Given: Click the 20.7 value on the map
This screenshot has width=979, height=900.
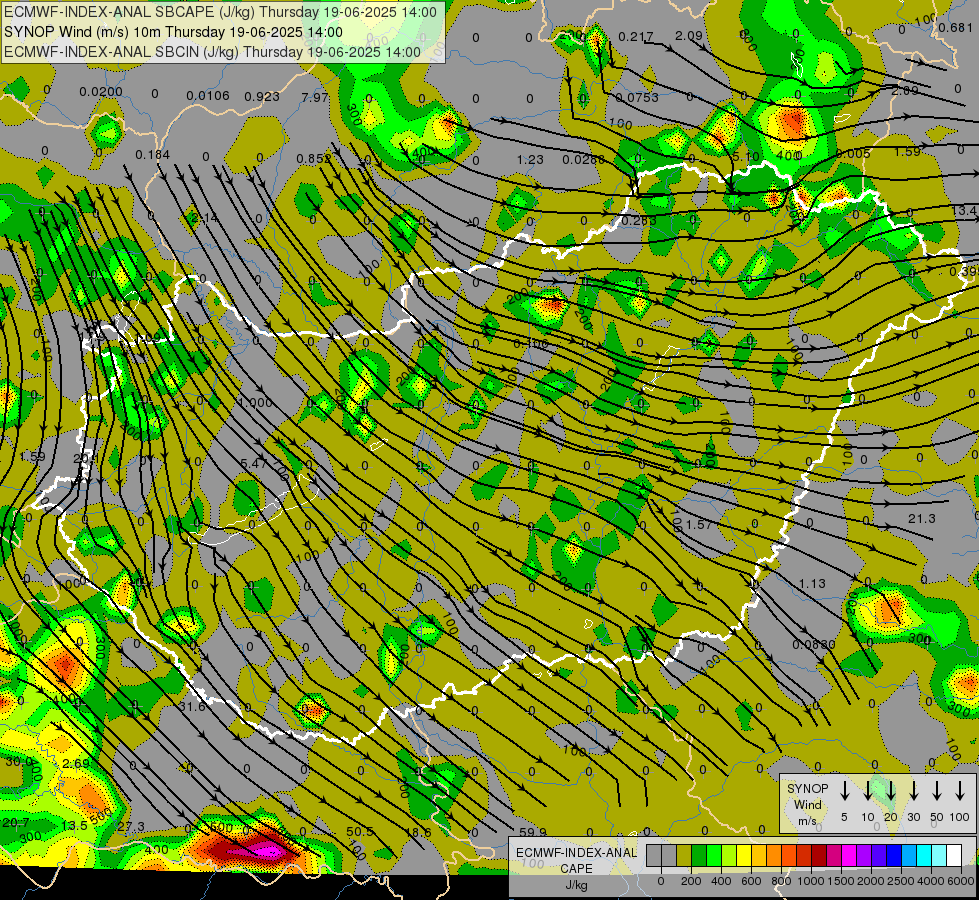Looking at the screenshot, I should pyautogui.click(x=15, y=823).
